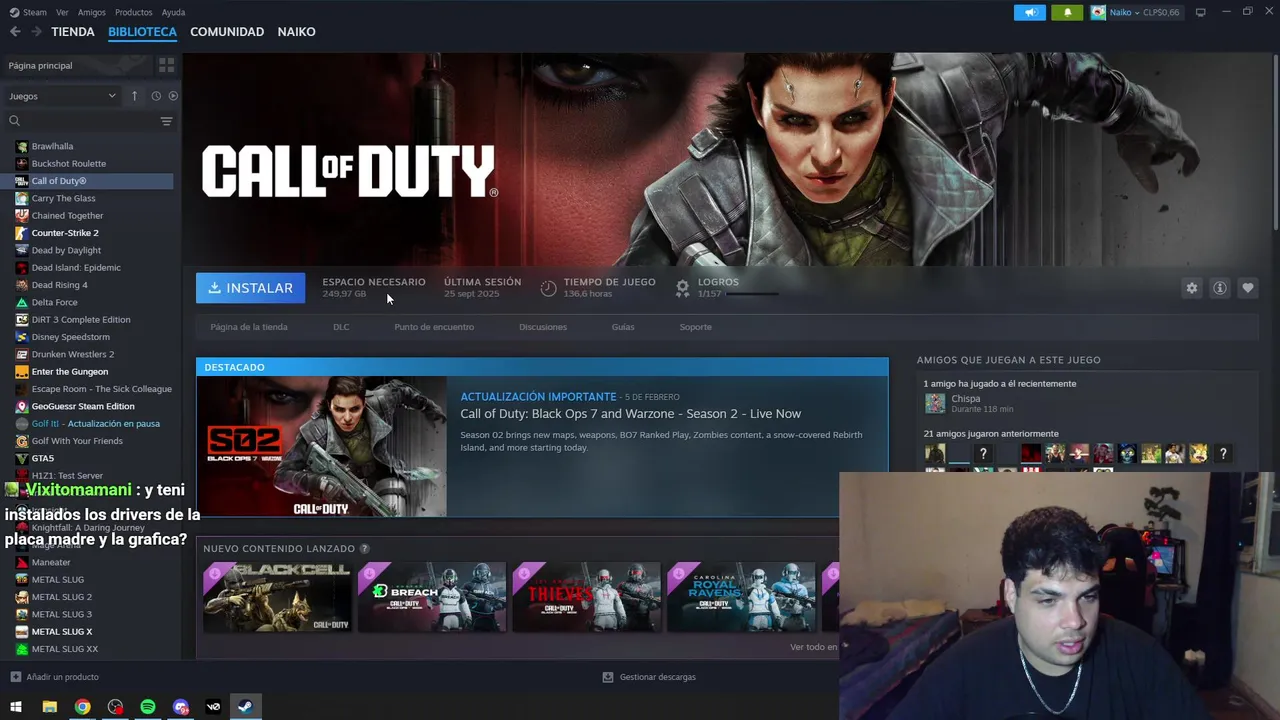Select Golf It! in the list
This screenshot has width=1280, height=720.
coord(95,424)
